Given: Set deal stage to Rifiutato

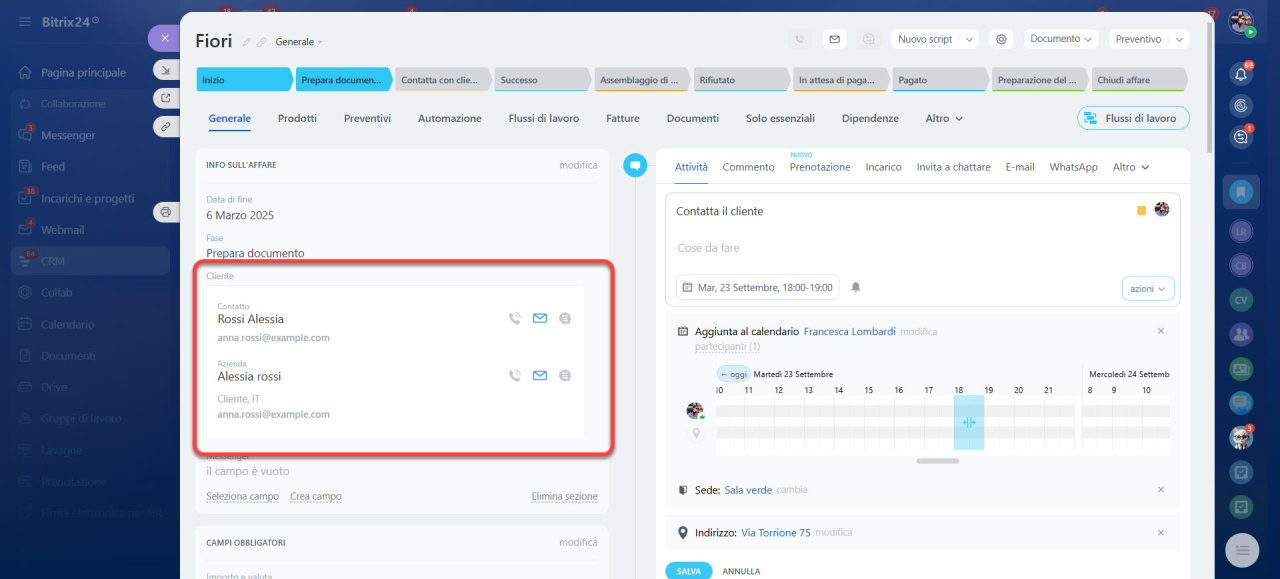Looking at the screenshot, I should (741, 80).
